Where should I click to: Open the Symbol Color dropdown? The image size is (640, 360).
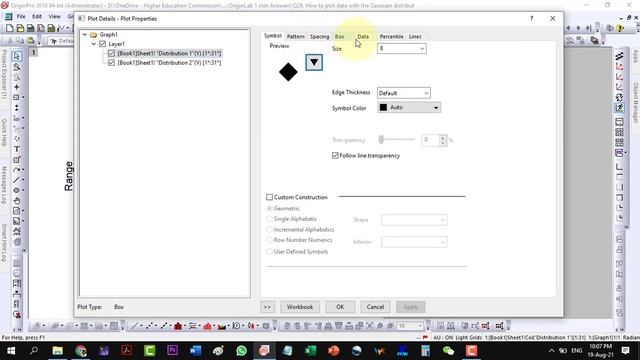[x=409, y=107]
